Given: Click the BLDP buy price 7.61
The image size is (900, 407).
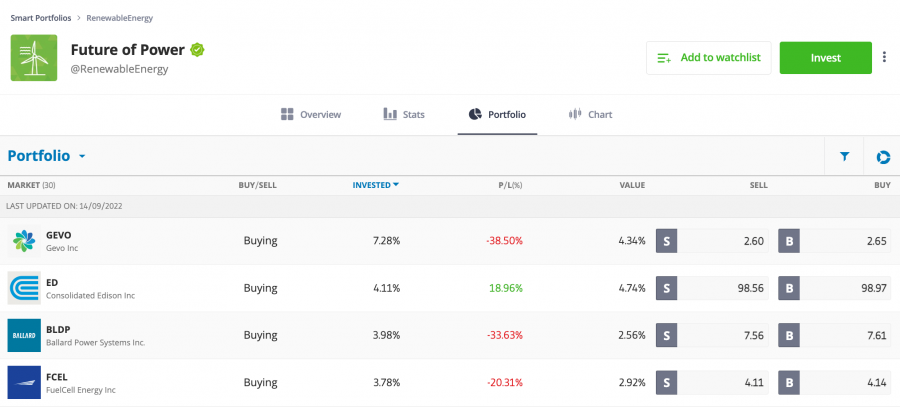Looking at the screenshot, I should [877, 335].
